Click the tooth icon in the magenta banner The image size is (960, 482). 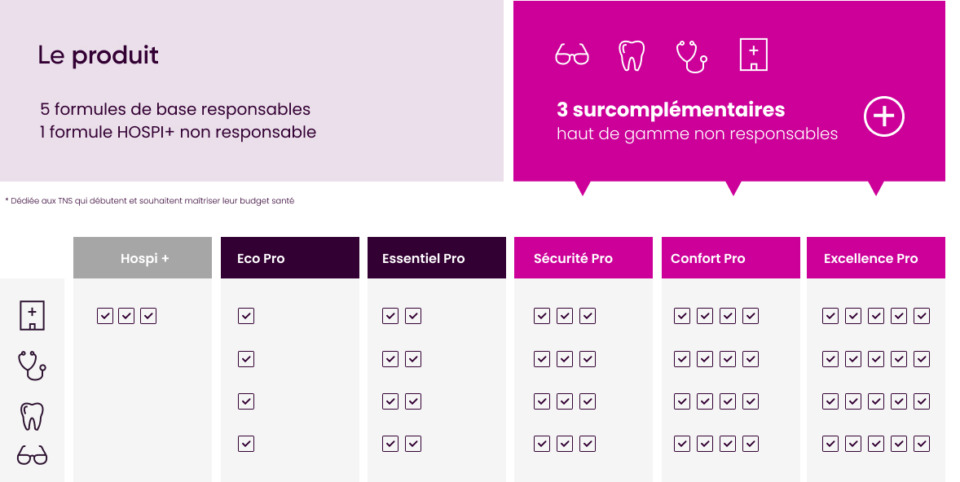(x=632, y=55)
